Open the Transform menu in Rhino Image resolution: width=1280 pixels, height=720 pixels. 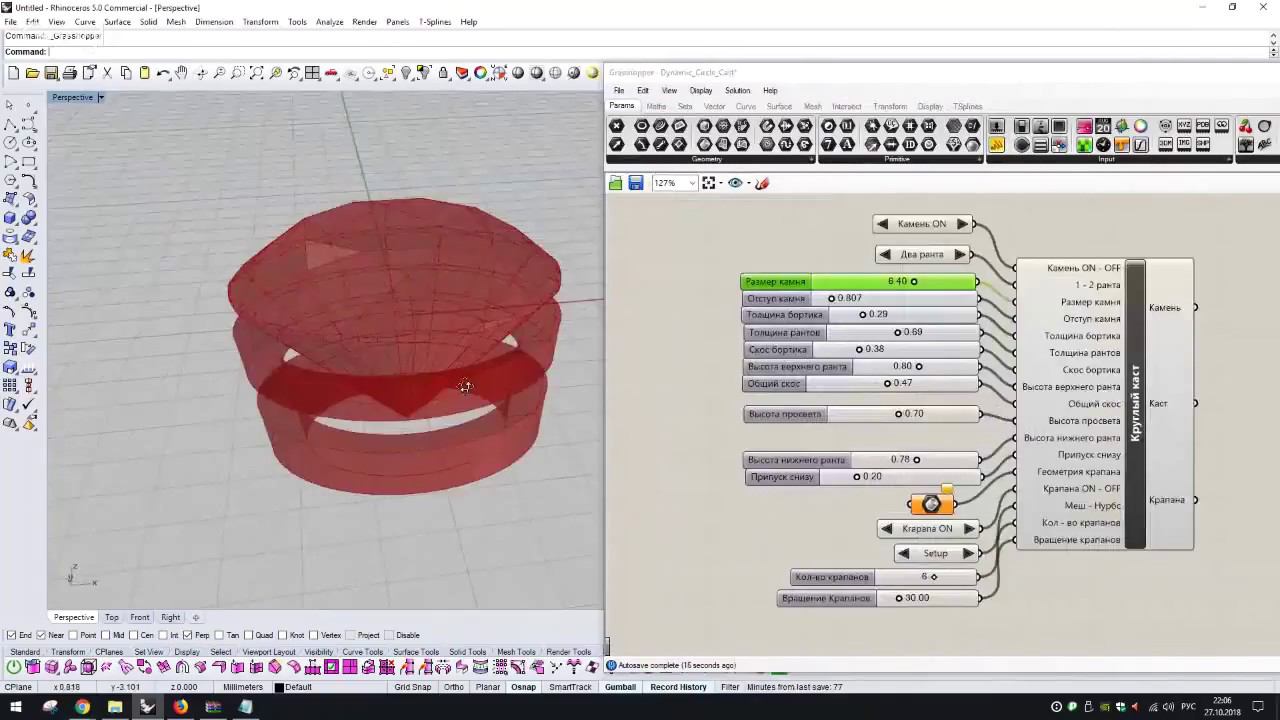point(260,21)
